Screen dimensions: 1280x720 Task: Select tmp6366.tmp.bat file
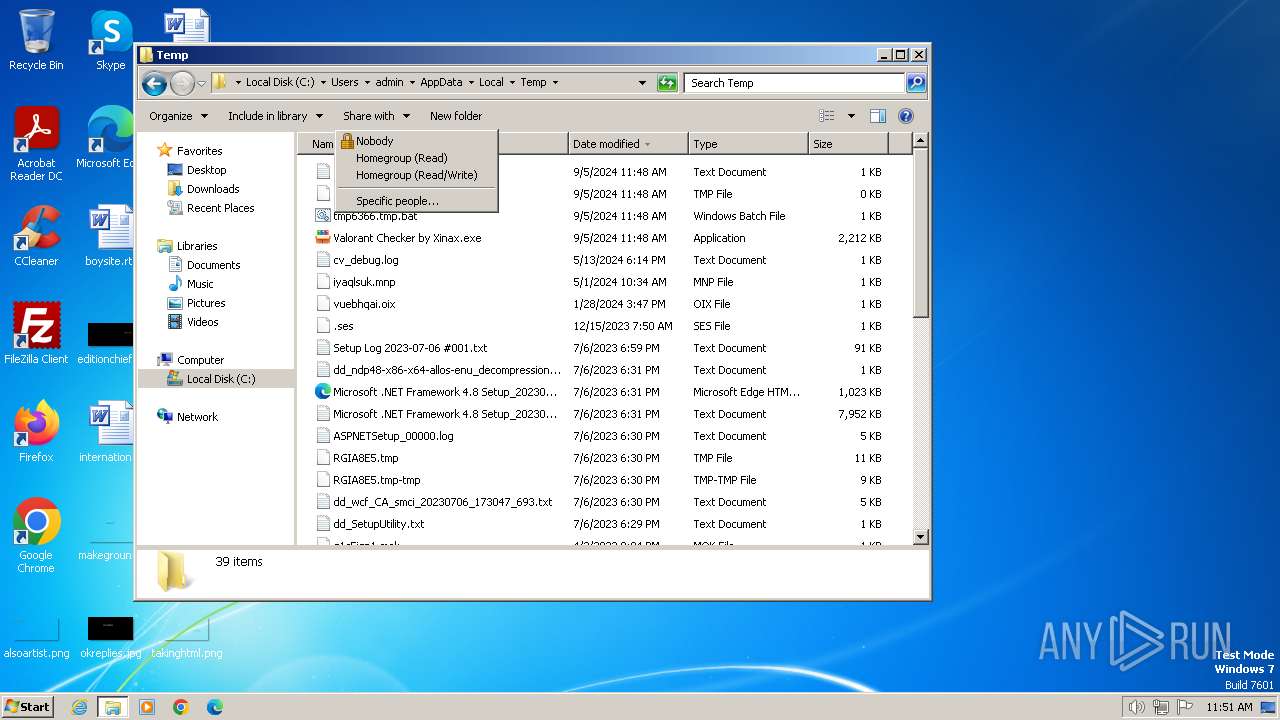click(375, 216)
